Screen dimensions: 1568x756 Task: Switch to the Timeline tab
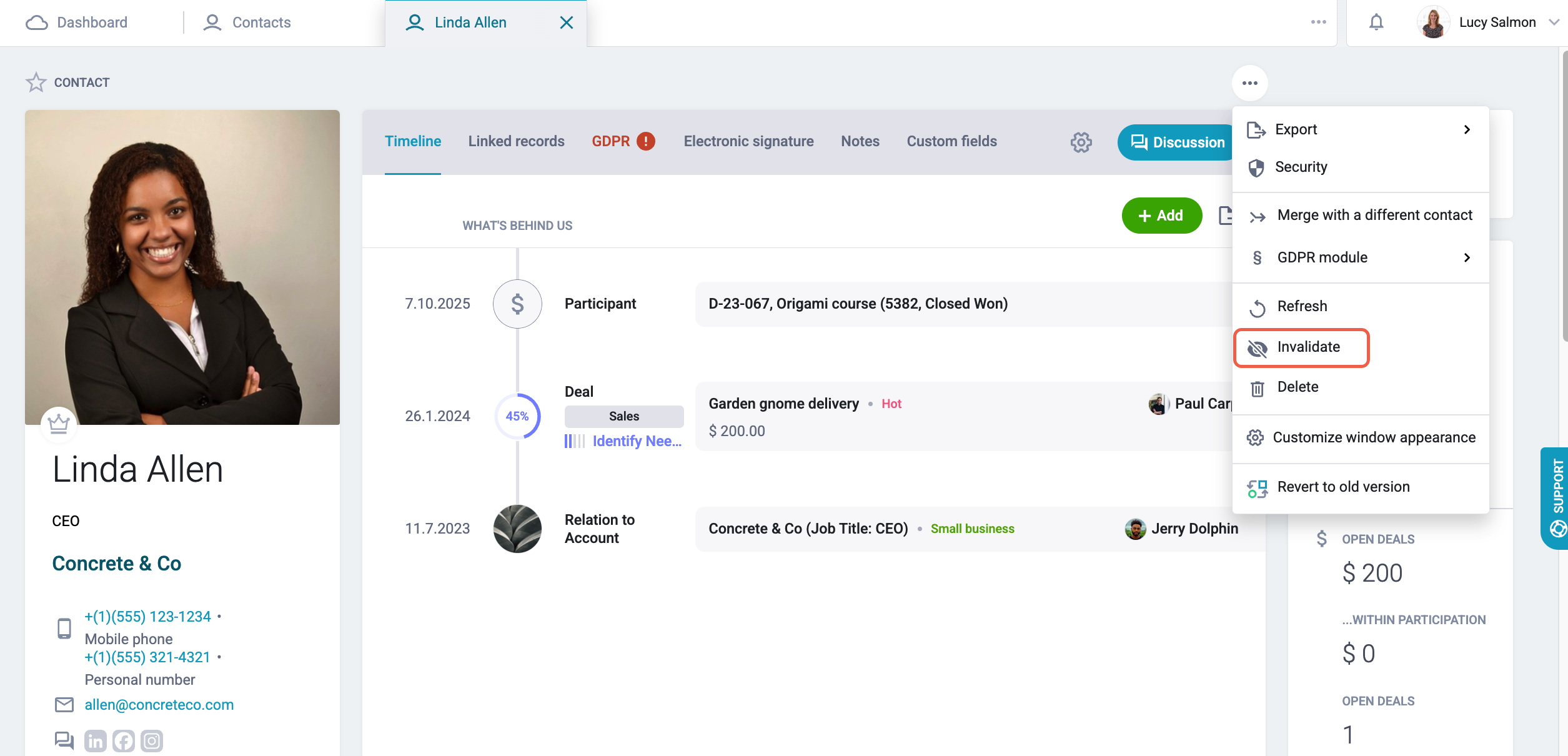click(x=413, y=141)
